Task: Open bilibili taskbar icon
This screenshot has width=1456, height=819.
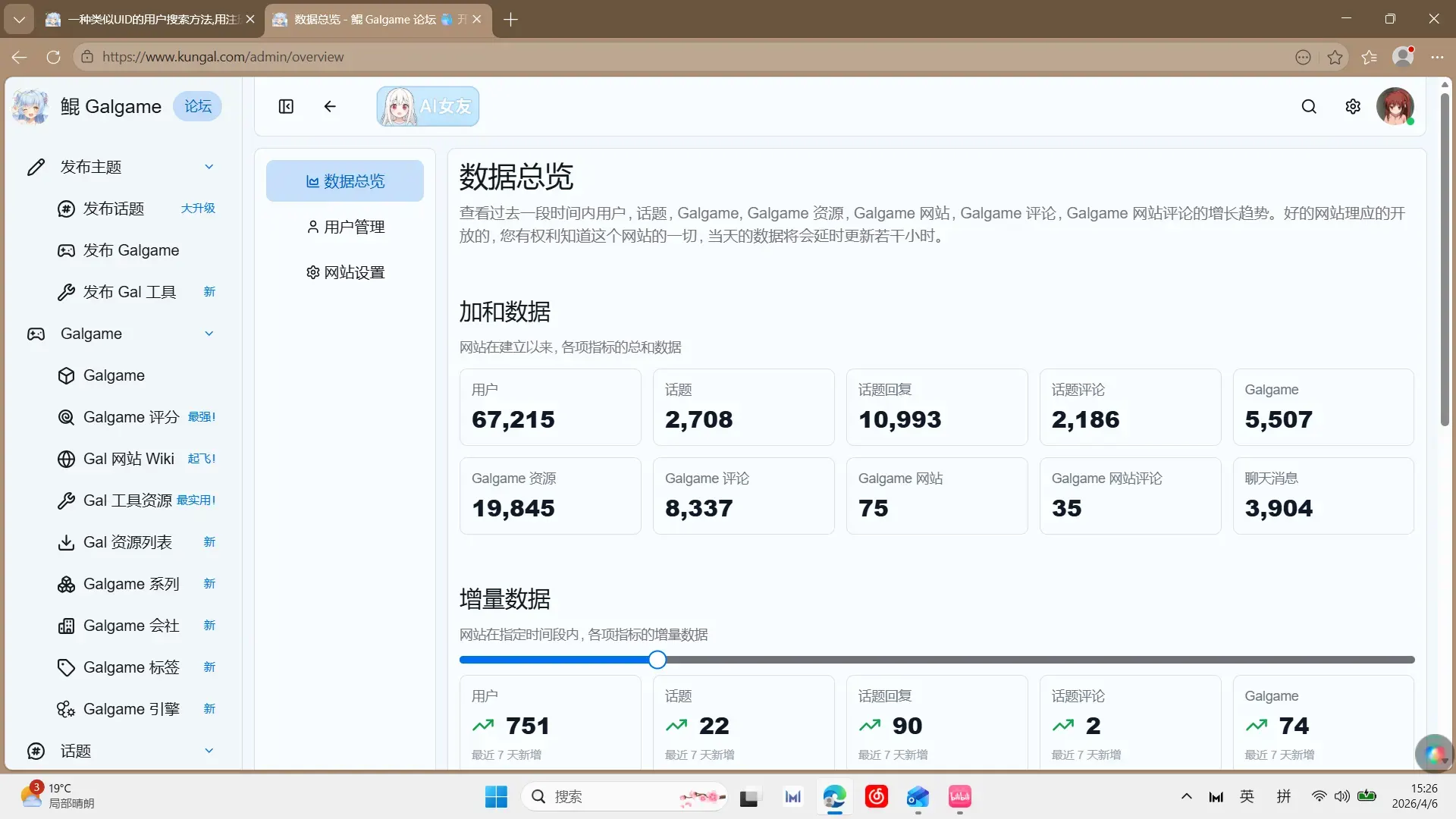Action: pos(960,796)
